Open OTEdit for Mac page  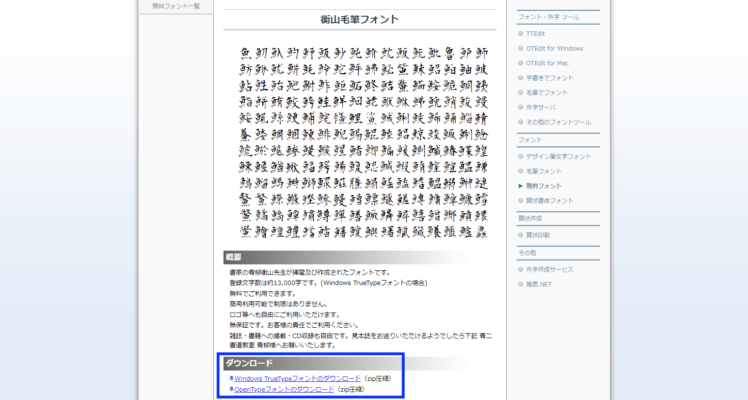[550, 63]
